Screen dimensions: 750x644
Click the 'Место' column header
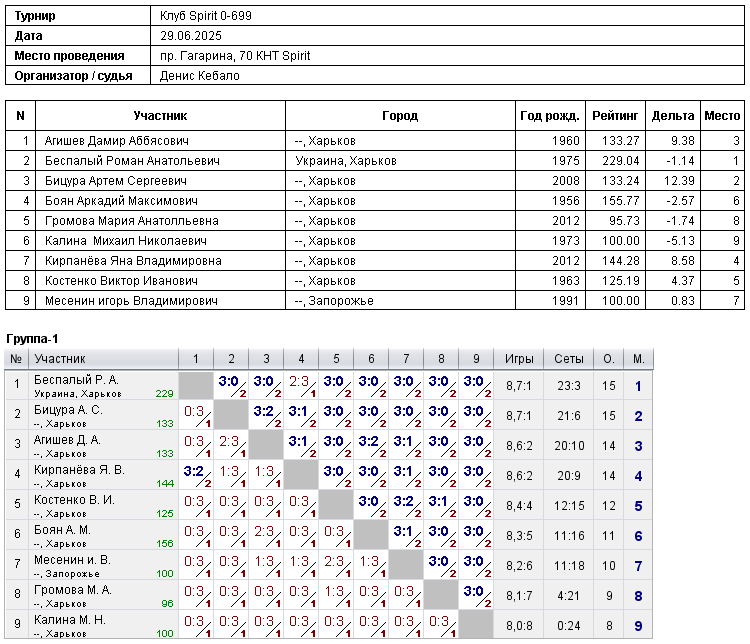click(722, 116)
